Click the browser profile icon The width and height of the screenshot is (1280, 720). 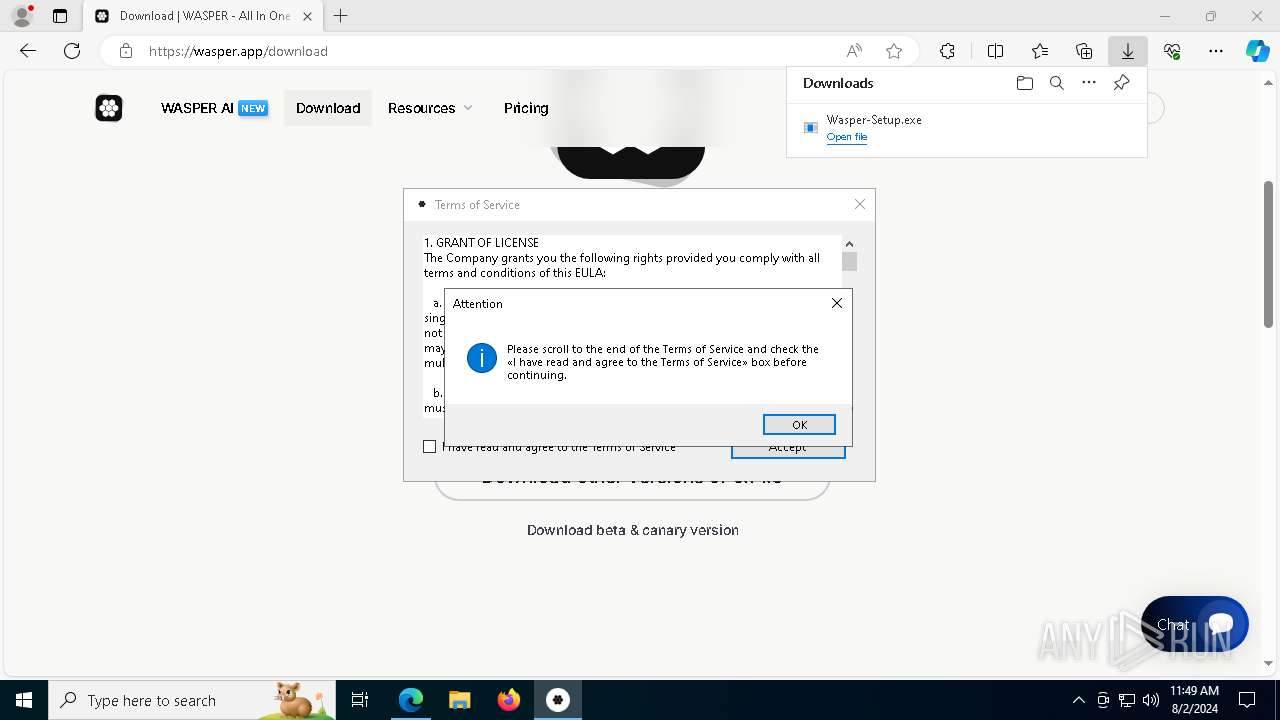point(22,16)
